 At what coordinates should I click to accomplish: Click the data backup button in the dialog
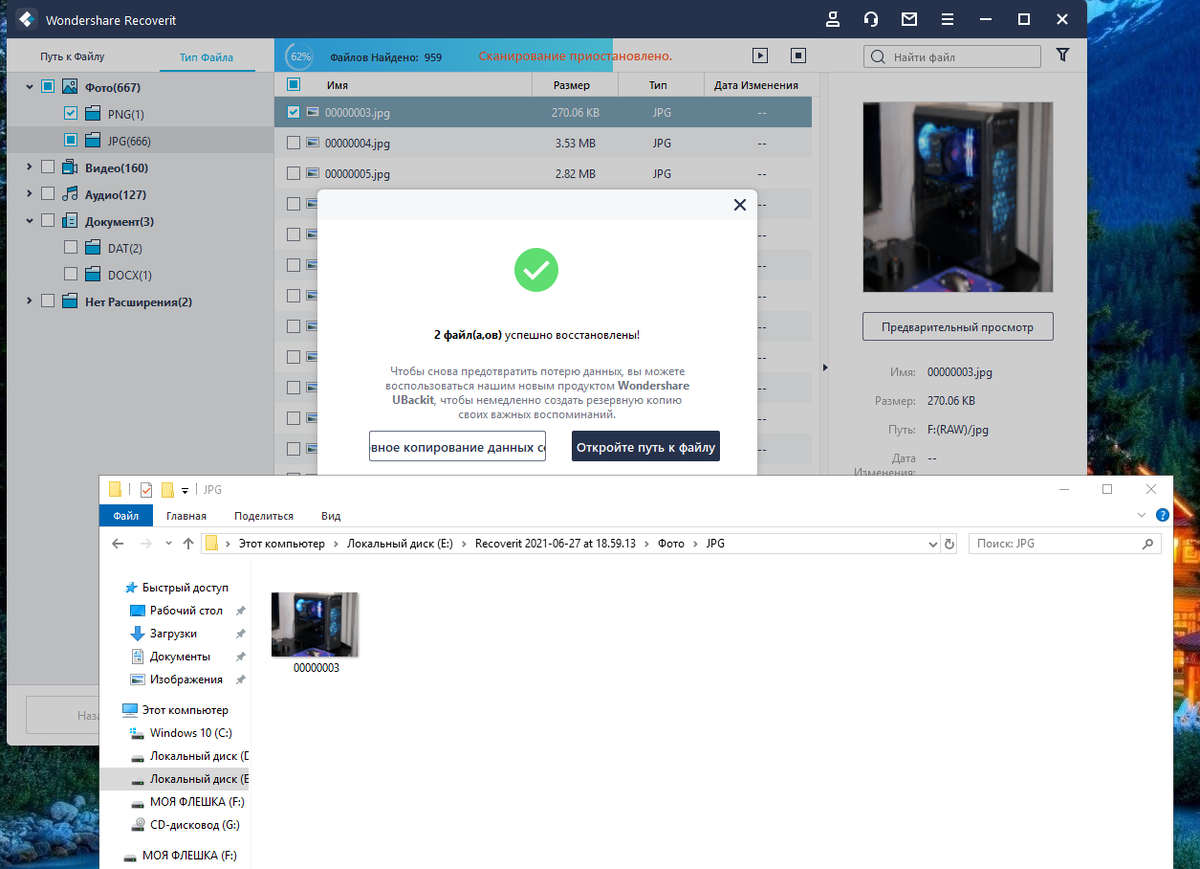(457, 447)
